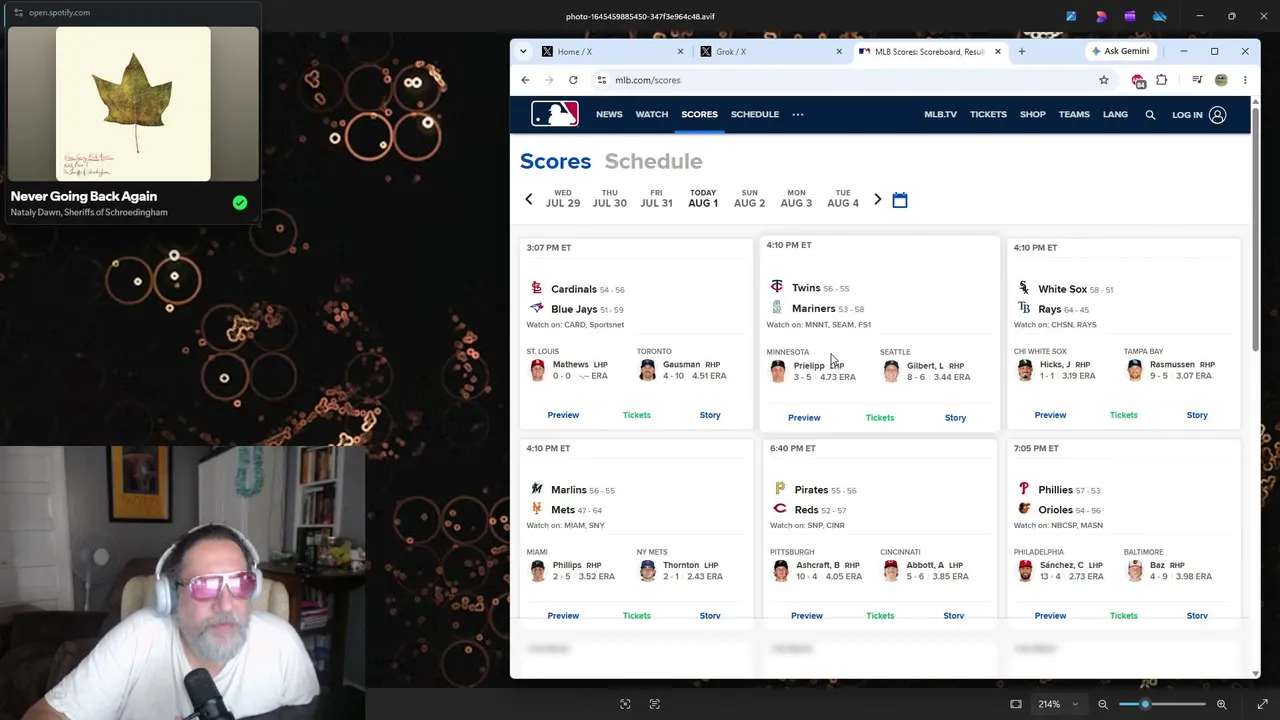This screenshot has width=1280, height=720.
Task: Open a new browser tab
Action: pos(1021,51)
